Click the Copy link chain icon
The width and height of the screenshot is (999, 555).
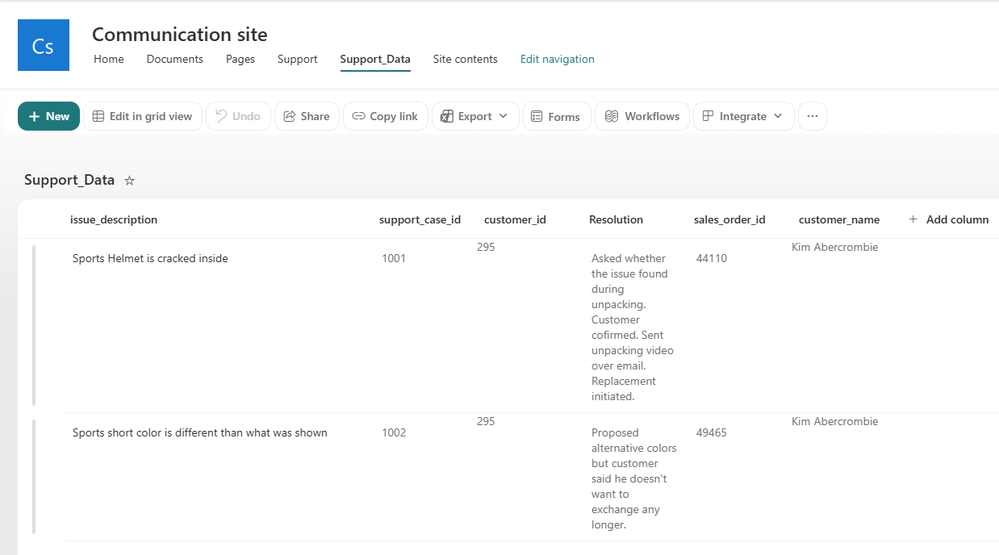click(x=359, y=116)
